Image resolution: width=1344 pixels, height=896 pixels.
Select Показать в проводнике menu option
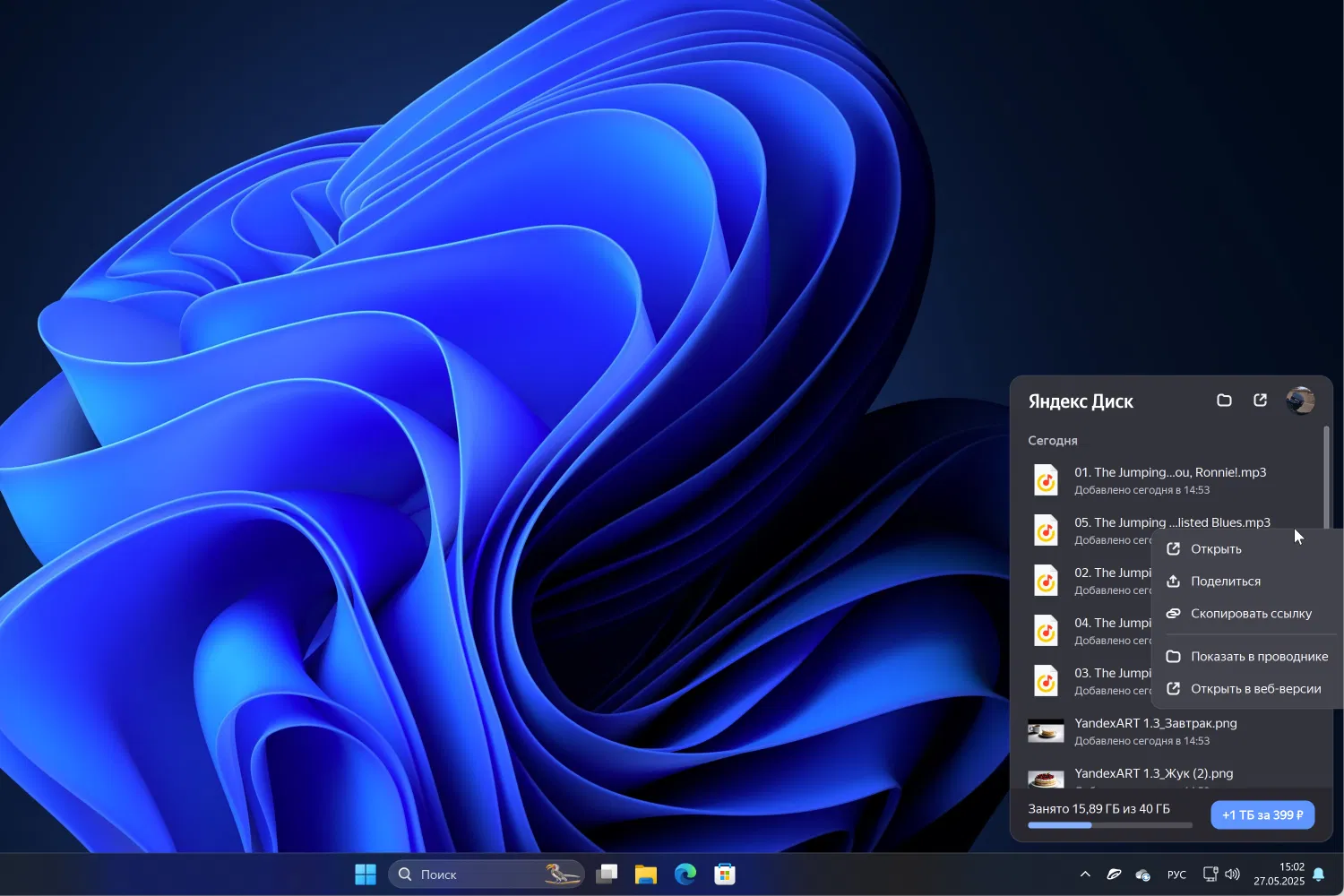1258,657
